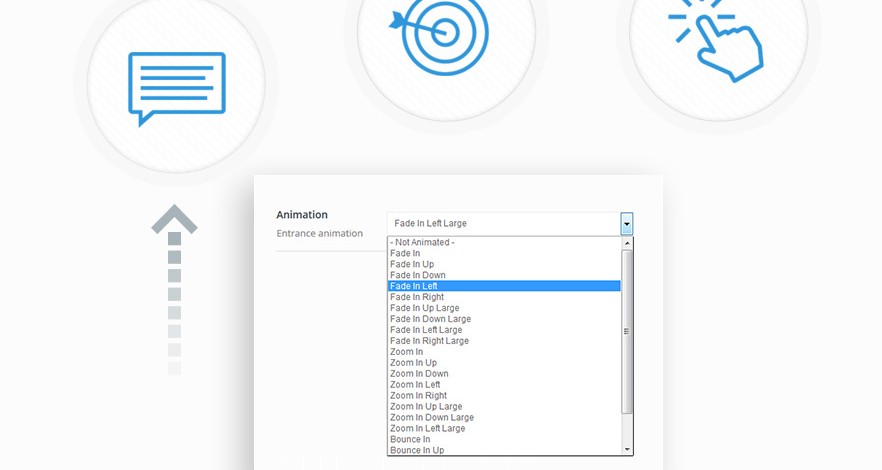Viewport: 882px width, 470px height.
Task: Select 'Bounce In Up' list entry
Action: (x=504, y=450)
